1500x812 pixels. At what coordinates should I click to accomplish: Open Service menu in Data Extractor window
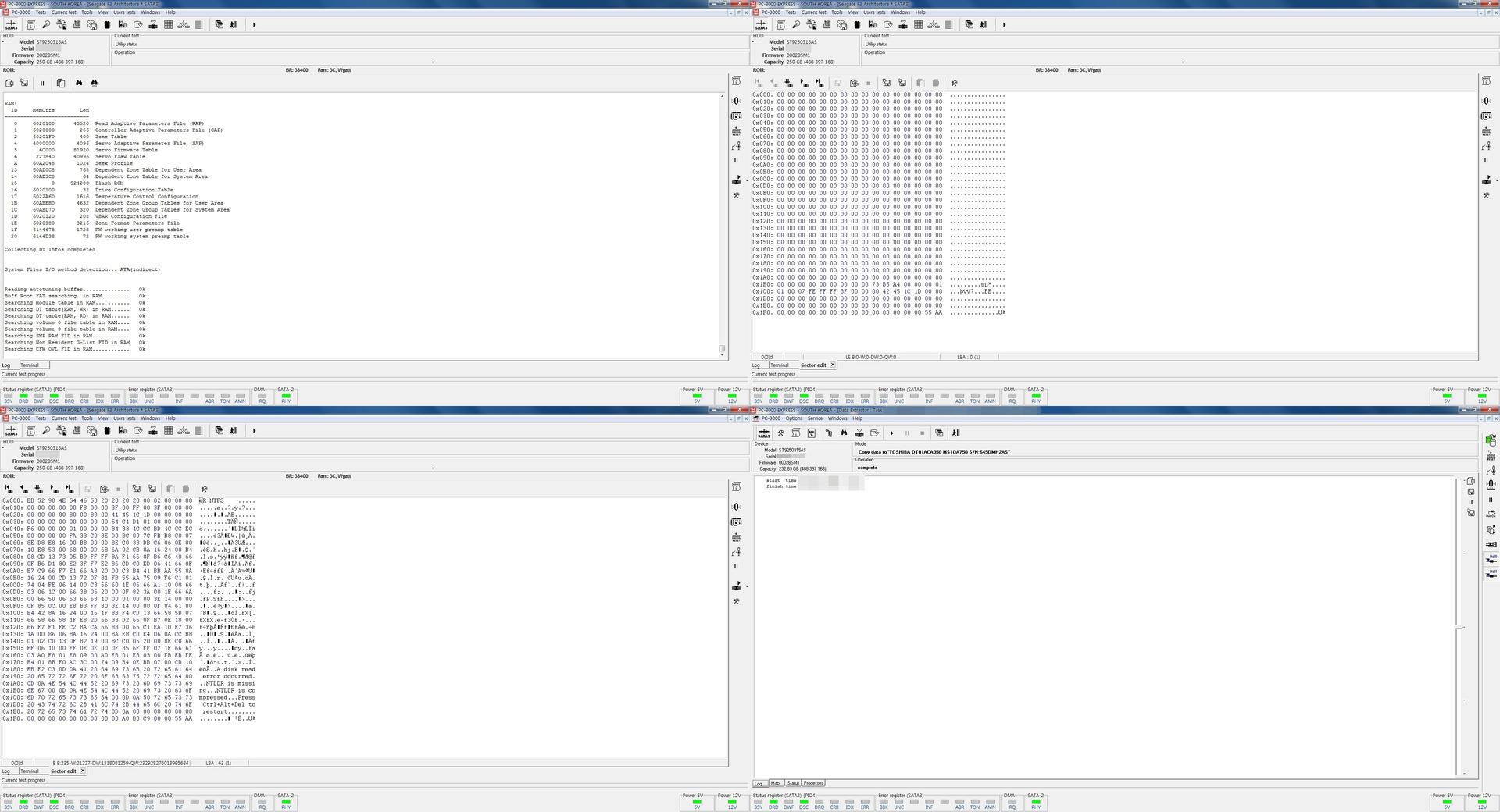pyautogui.click(x=815, y=418)
